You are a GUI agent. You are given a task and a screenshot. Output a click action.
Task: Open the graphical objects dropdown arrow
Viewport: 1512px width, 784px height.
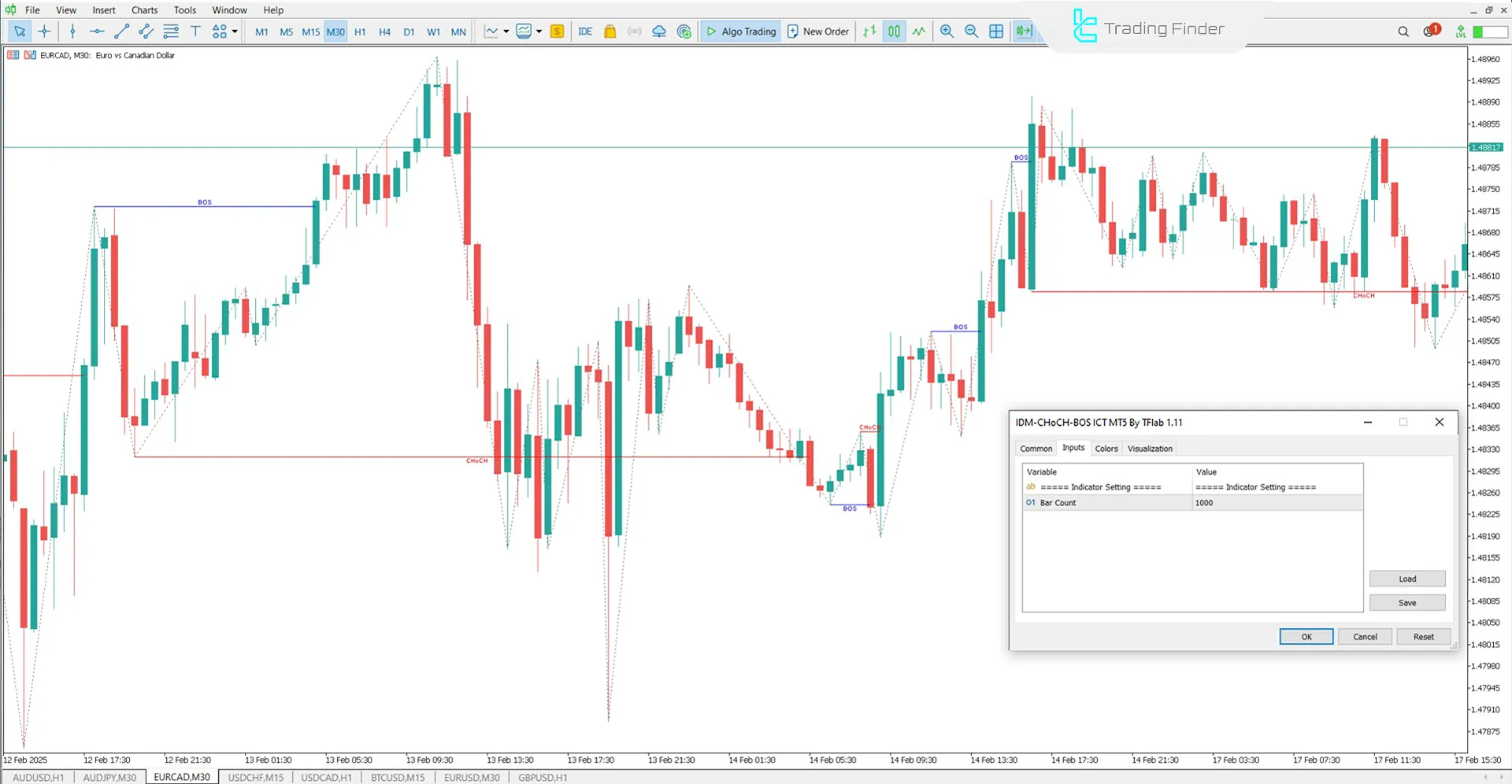233,31
